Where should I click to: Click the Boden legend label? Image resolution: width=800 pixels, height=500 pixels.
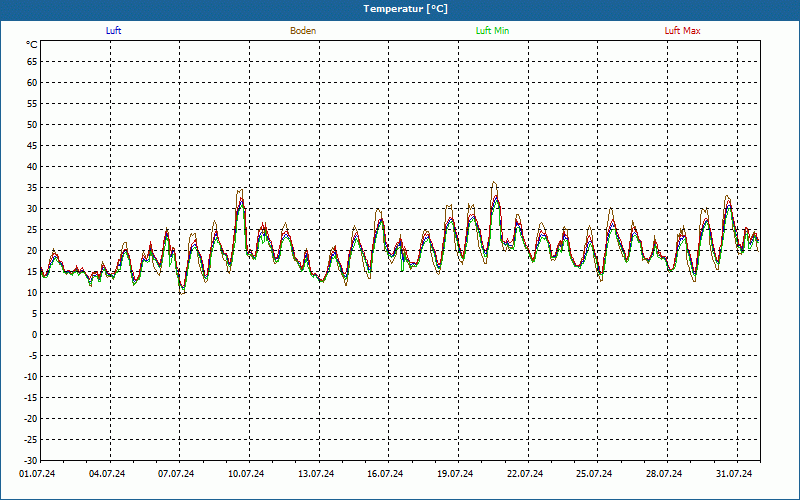point(303,31)
